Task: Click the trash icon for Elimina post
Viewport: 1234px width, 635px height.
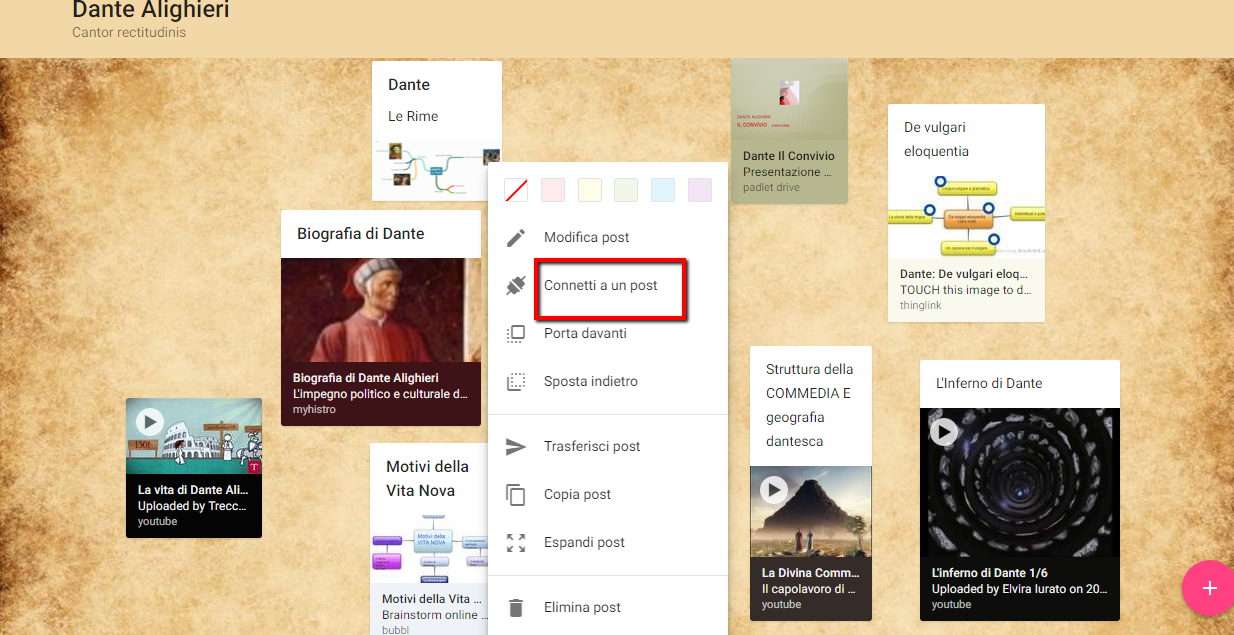Action: click(x=516, y=606)
